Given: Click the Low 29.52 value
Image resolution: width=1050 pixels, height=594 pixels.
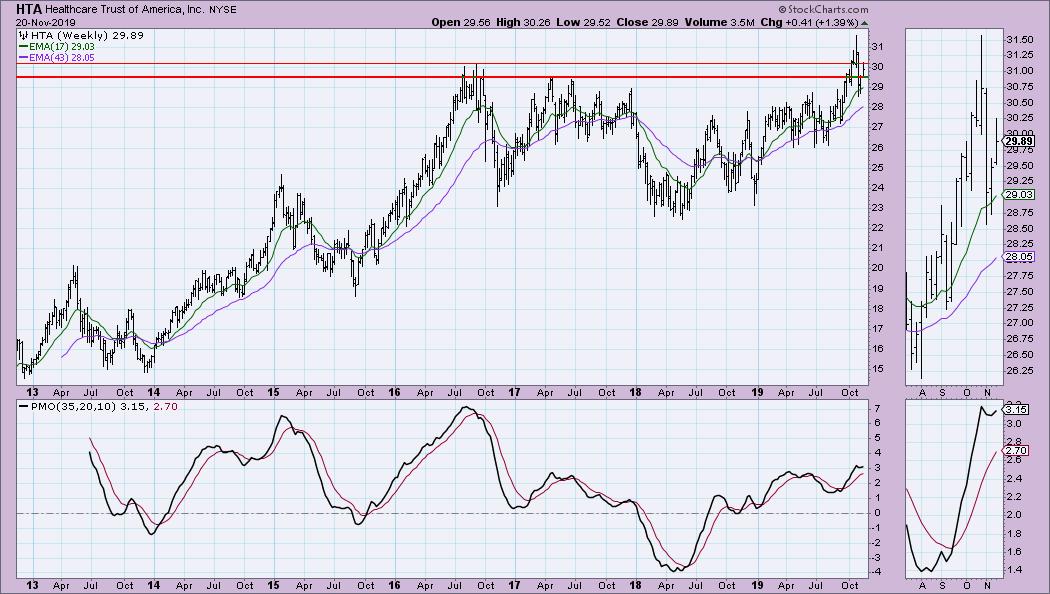Looking at the screenshot, I should [x=583, y=22].
